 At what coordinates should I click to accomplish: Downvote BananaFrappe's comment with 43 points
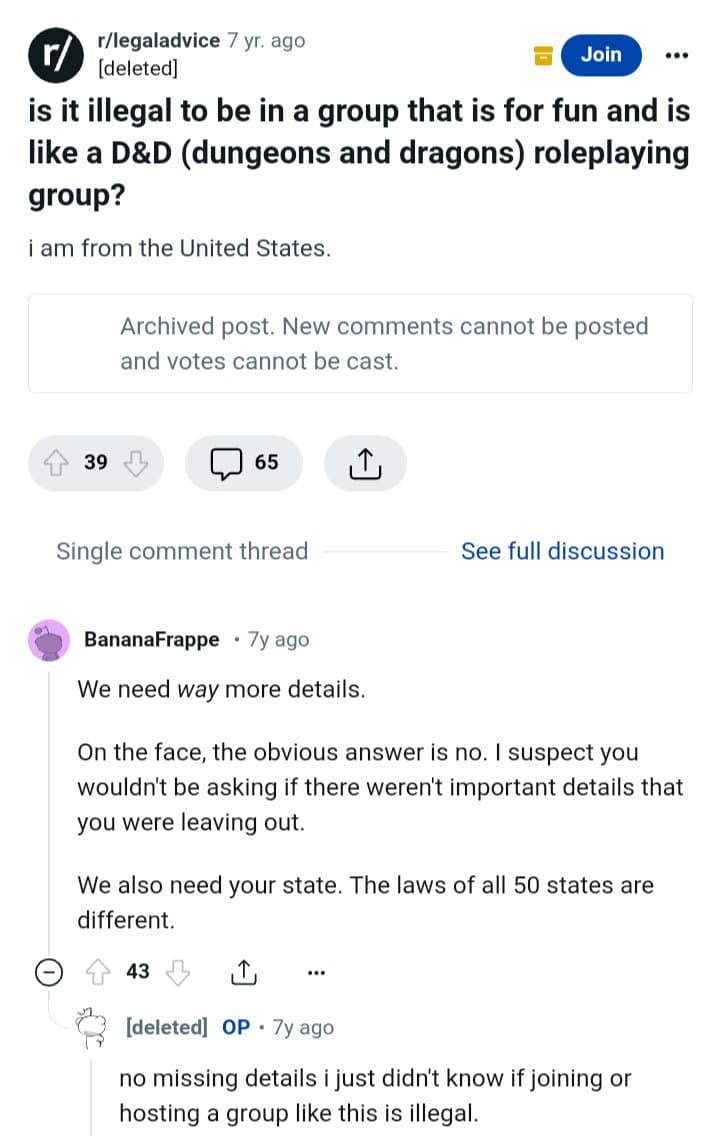(x=177, y=972)
